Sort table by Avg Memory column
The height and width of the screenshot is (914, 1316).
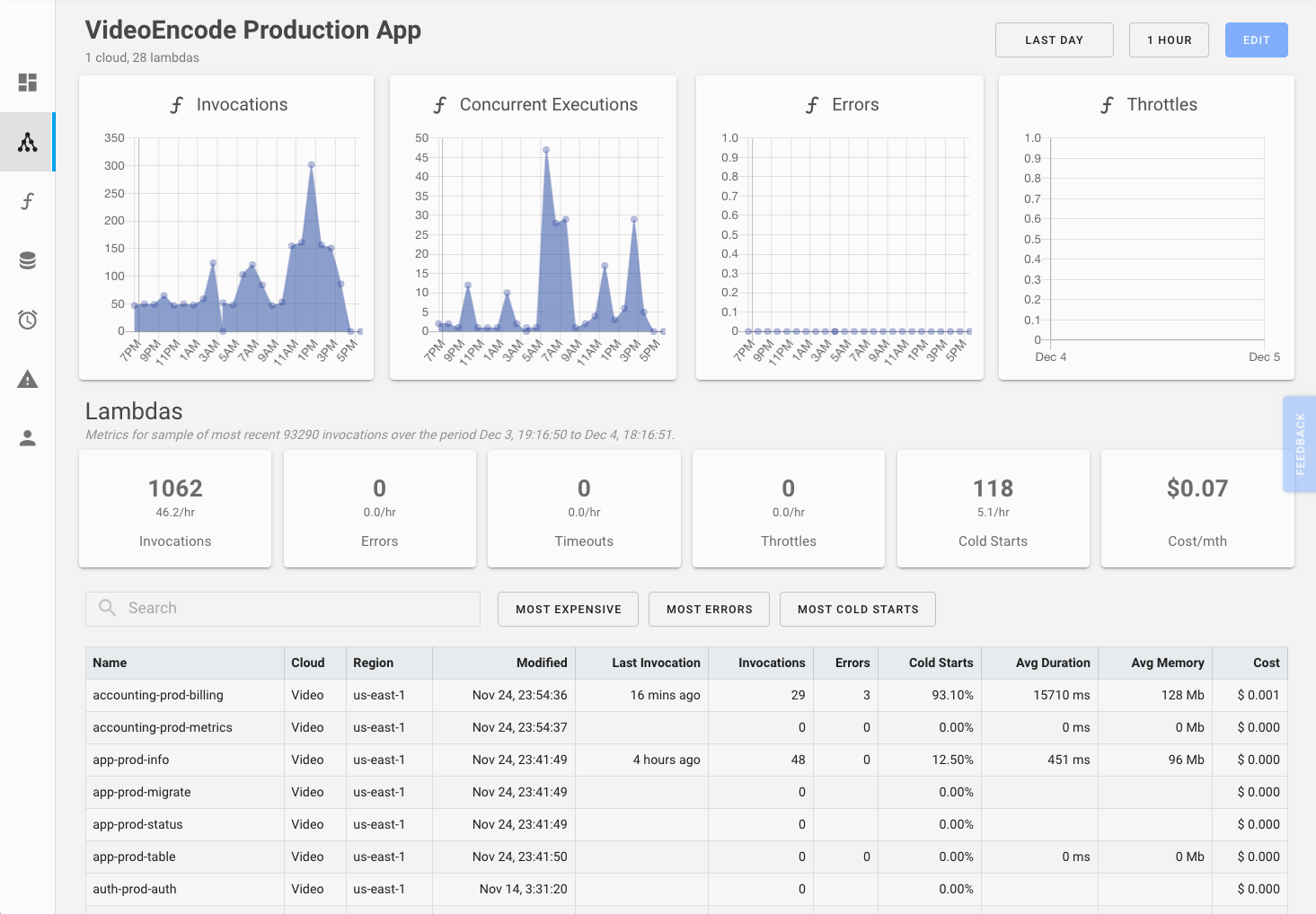tap(1155, 663)
